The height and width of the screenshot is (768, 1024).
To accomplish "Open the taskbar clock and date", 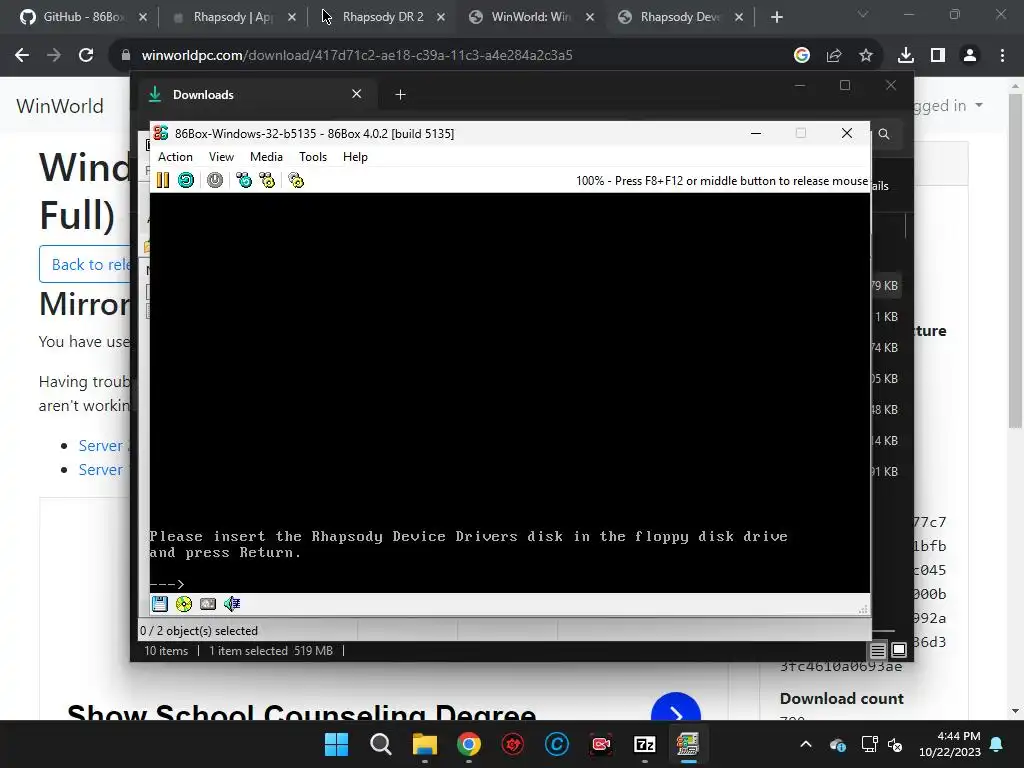I will pyautogui.click(x=950, y=744).
